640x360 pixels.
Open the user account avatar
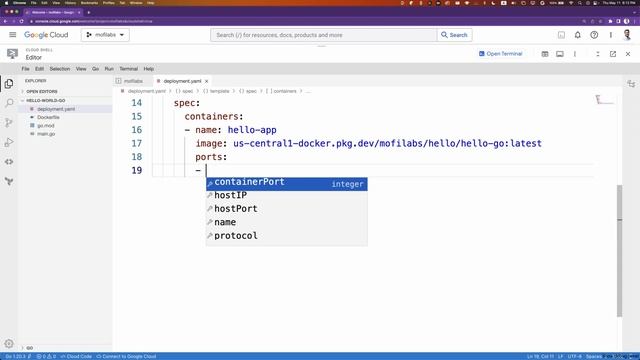pyautogui.click(x=627, y=35)
